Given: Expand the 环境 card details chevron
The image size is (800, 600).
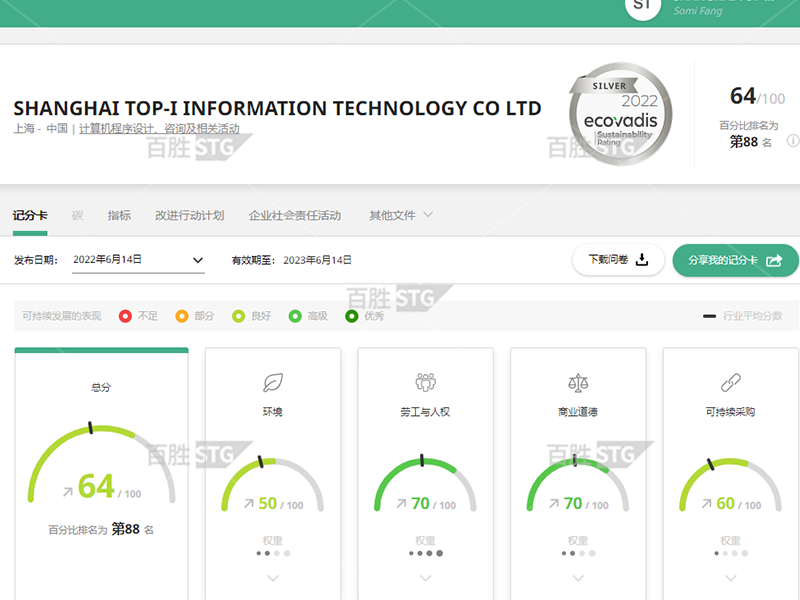Looking at the screenshot, I should click(273, 578).
